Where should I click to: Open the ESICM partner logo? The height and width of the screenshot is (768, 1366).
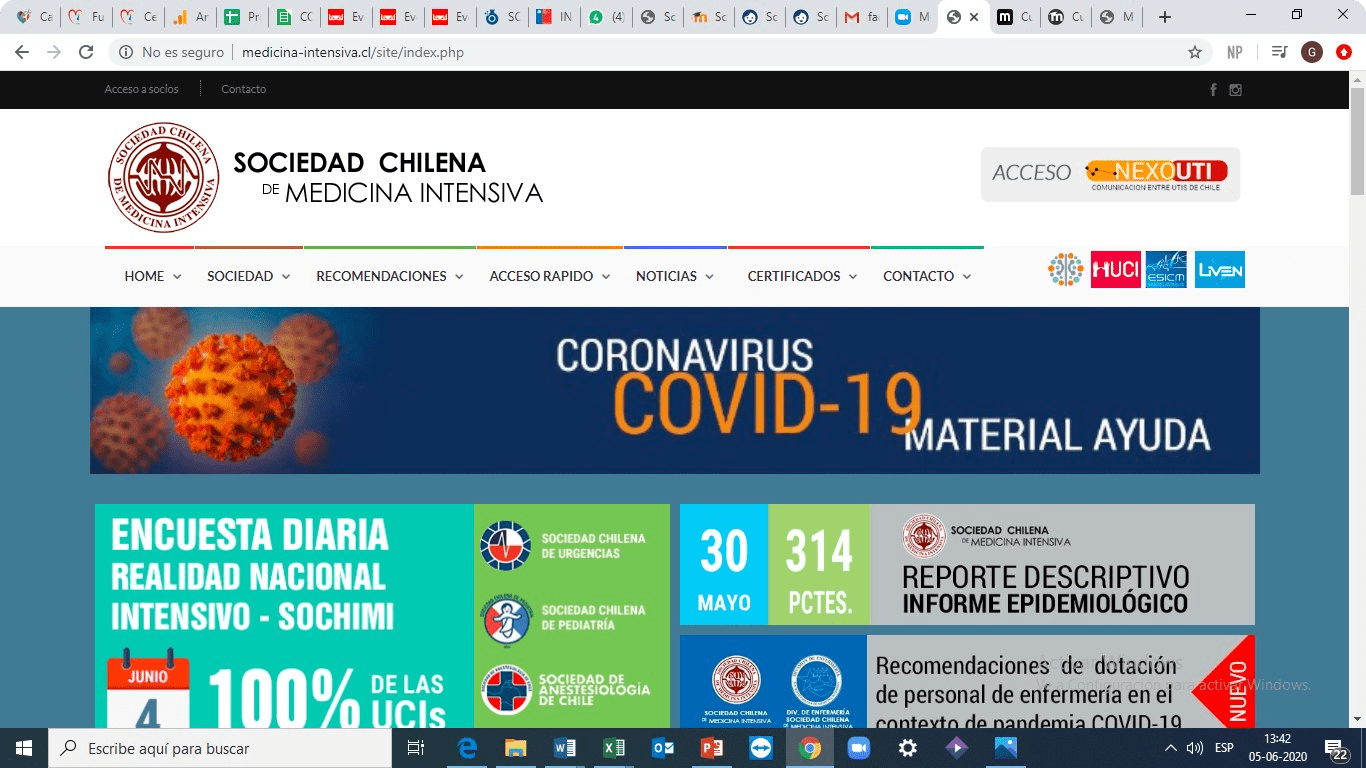1166,269
